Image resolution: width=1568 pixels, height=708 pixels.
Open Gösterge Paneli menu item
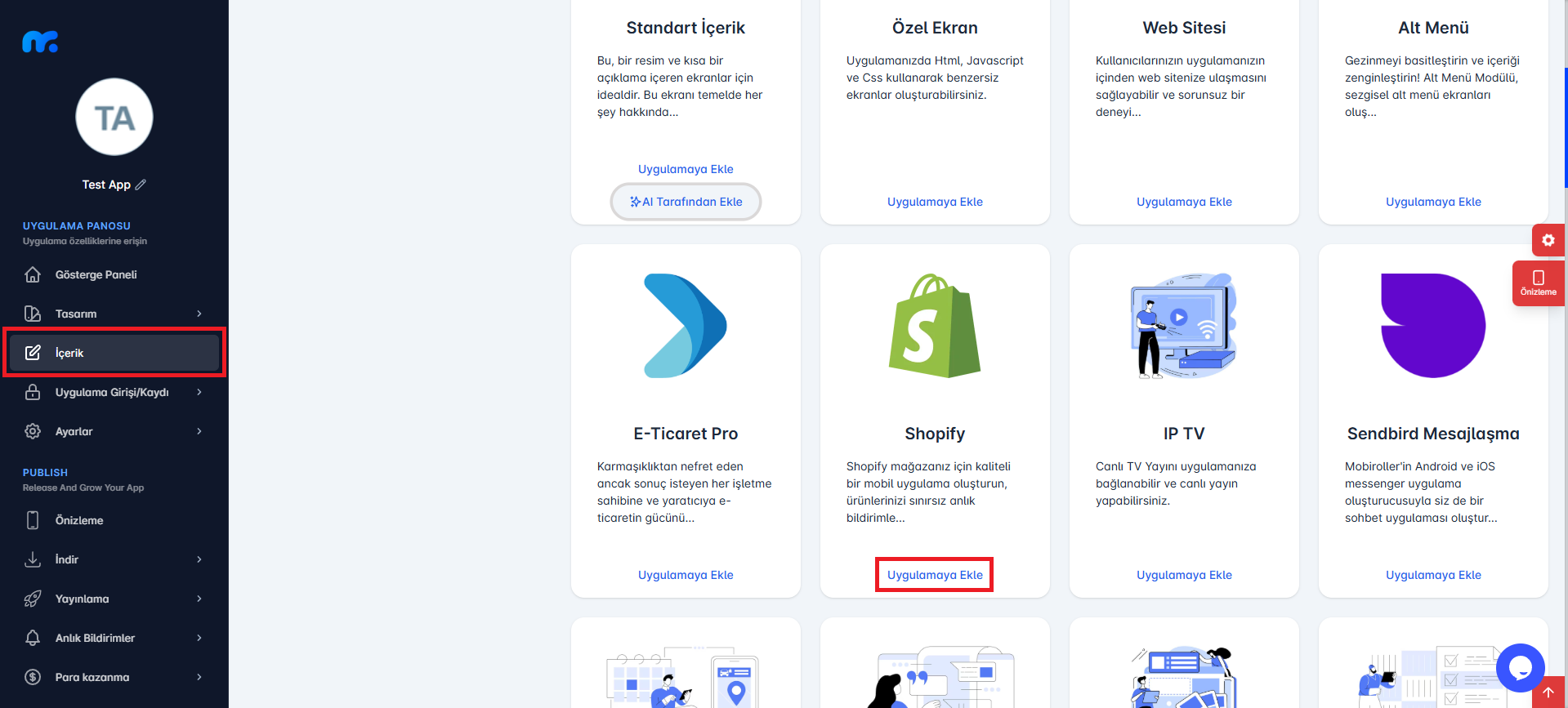(x=114, y=274)
